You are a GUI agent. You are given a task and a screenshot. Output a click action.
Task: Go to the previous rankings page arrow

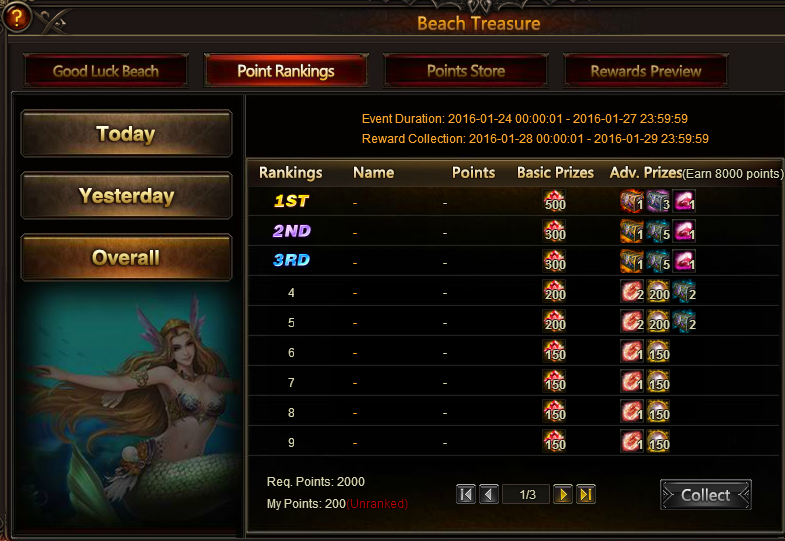click(489, 494)
